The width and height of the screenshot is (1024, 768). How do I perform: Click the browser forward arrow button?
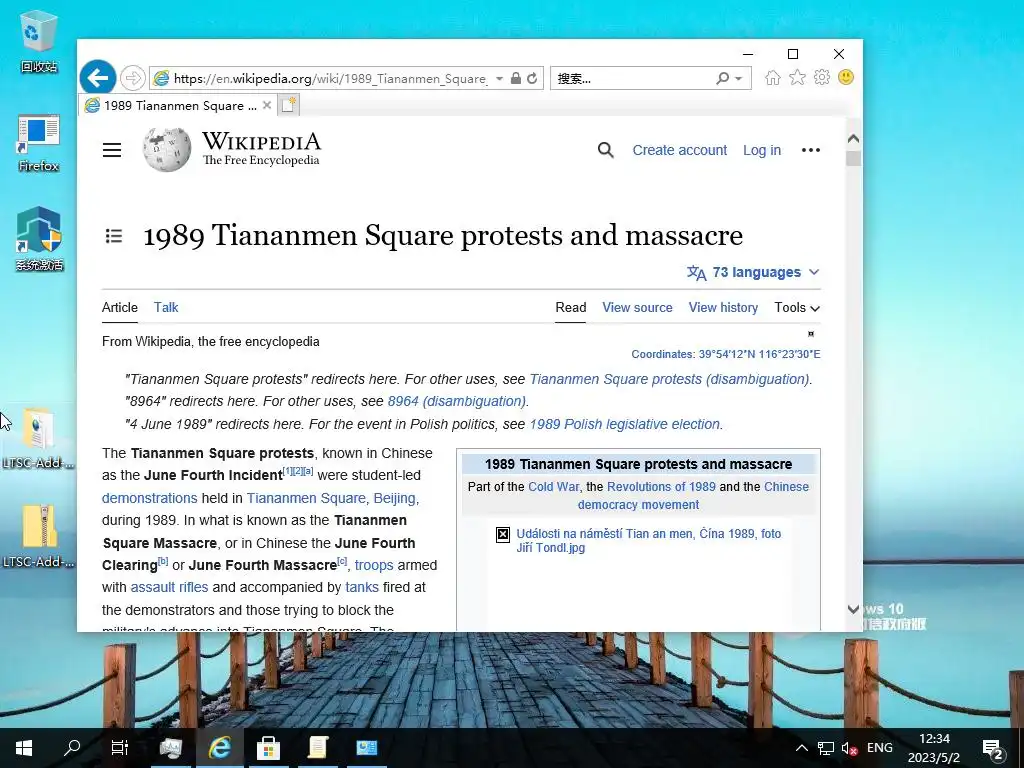(133, 78)
